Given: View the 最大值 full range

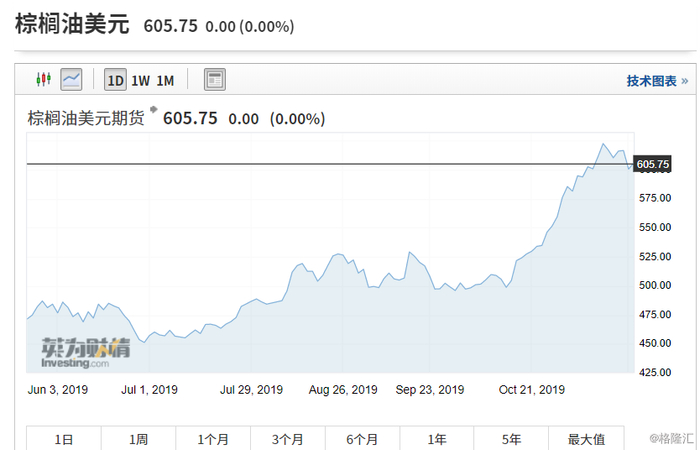Looking at the screenshot, I should pyautogui.click(x=586, y=439).
